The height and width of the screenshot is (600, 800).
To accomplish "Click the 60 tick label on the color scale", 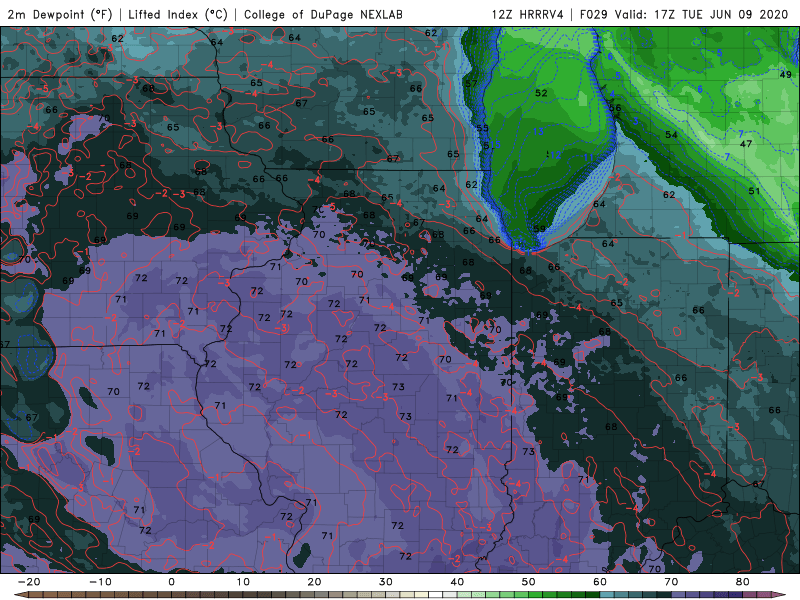I will pos(600,582).
